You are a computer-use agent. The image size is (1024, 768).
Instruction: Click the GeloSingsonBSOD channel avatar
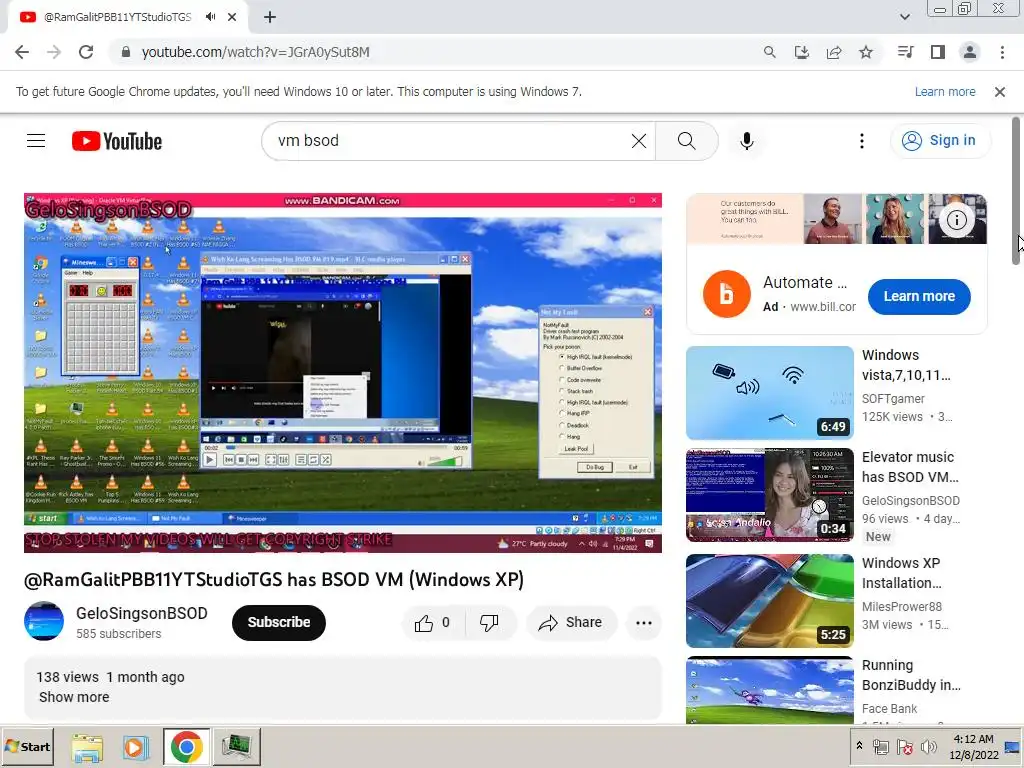pyautogui.click(x=44, y=621)
